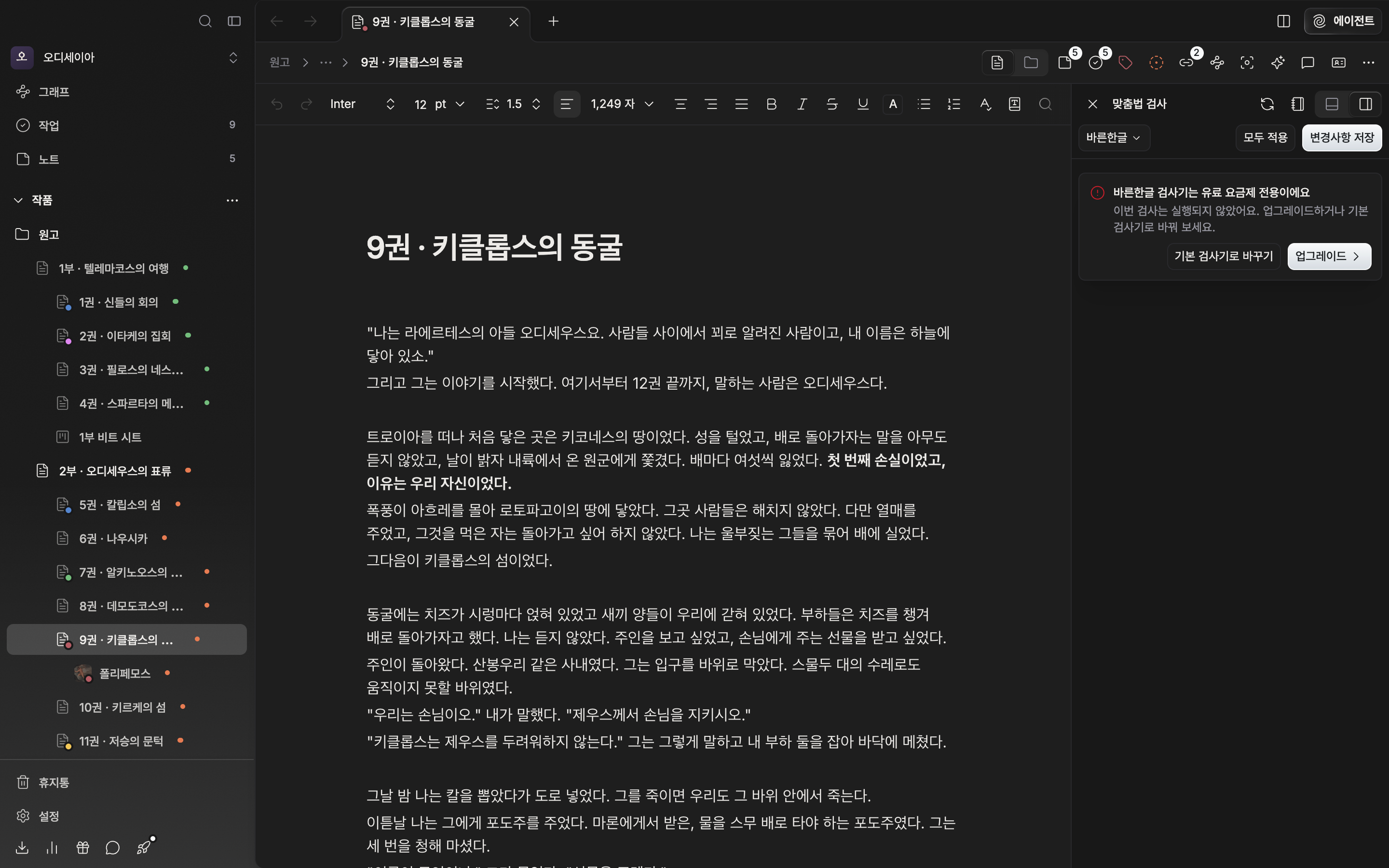The image size is (1389, 868).
Task: Collapse the left sidebar panel
Action: click(x=234, y=21)
